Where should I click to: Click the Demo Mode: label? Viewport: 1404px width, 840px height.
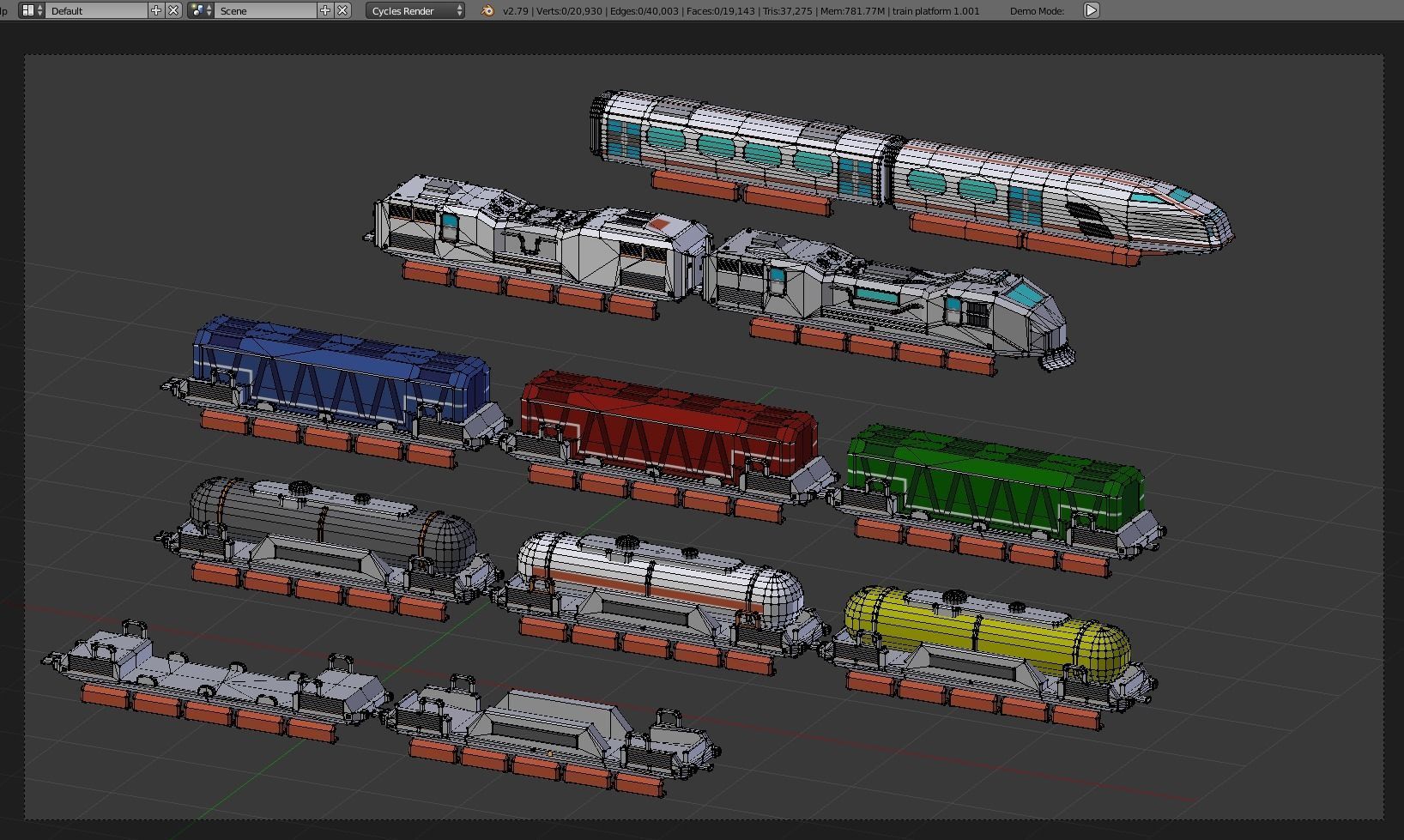(x=1037, y=11)
